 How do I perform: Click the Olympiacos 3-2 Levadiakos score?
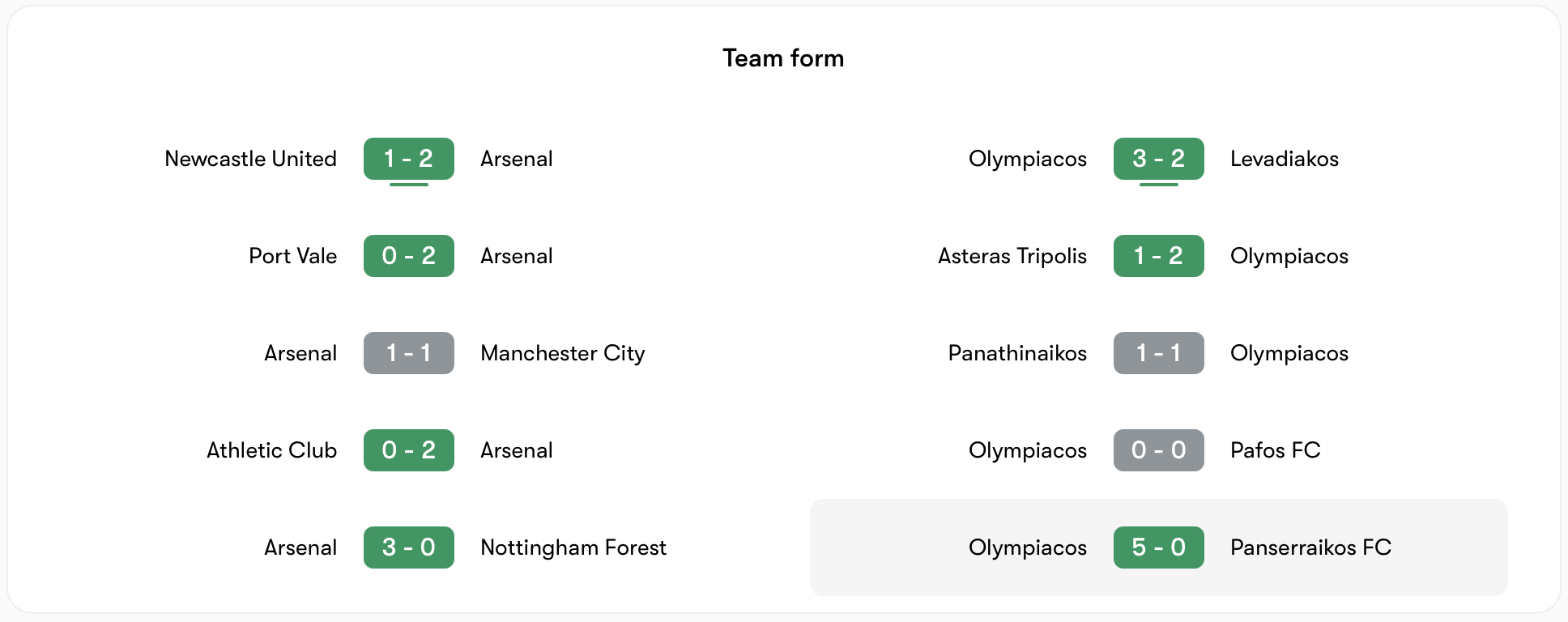coord(1158,159)
